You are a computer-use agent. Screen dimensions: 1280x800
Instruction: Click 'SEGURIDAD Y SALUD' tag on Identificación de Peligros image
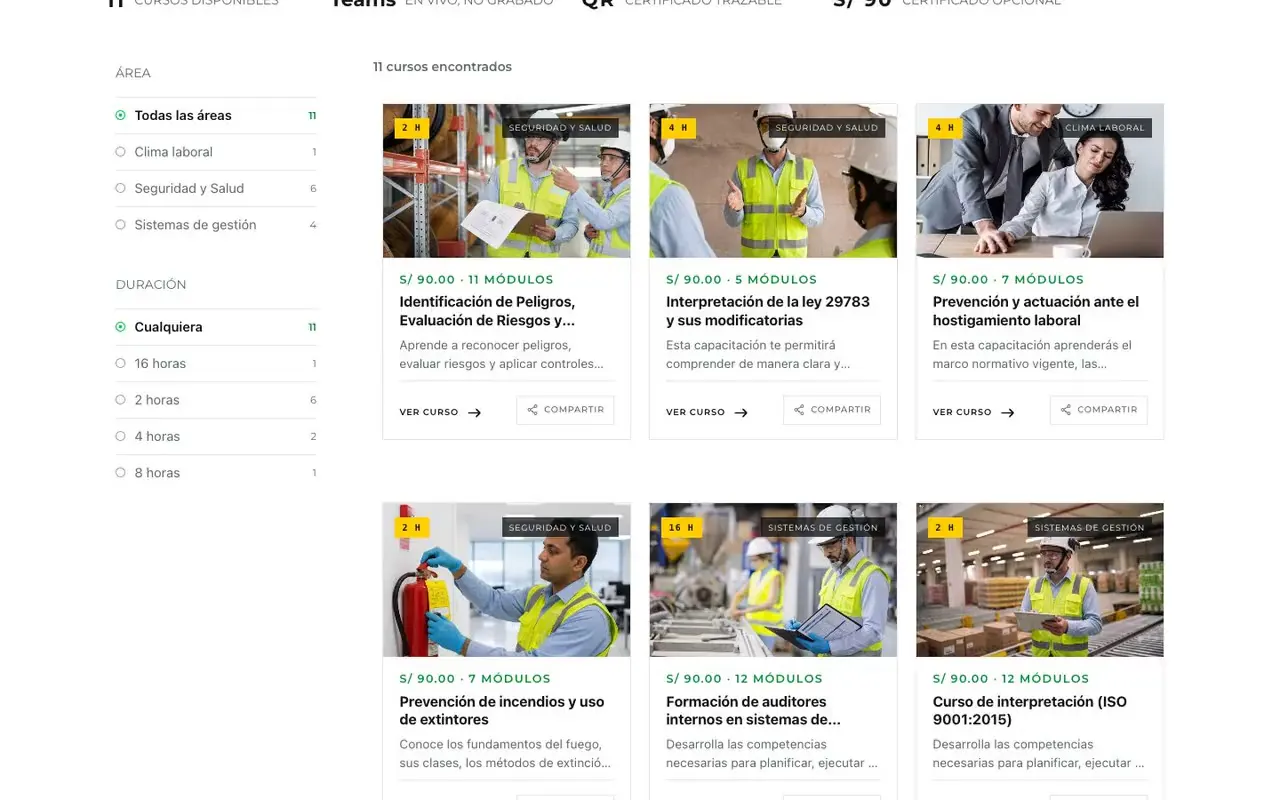pyautogui.click(x=560, y=128)
